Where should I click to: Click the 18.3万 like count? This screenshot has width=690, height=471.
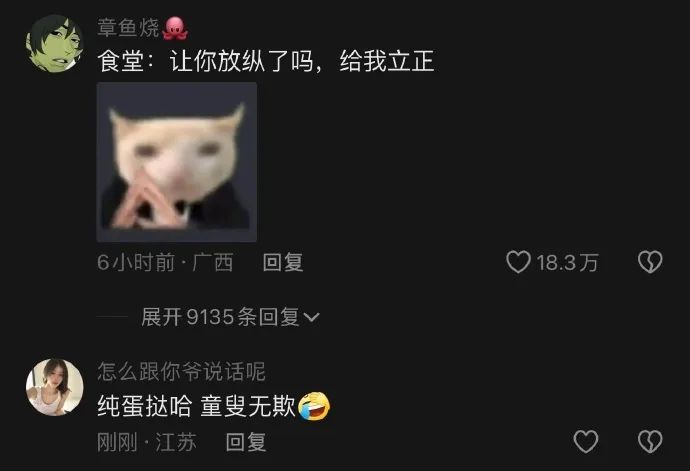click(x=567, y=263)
